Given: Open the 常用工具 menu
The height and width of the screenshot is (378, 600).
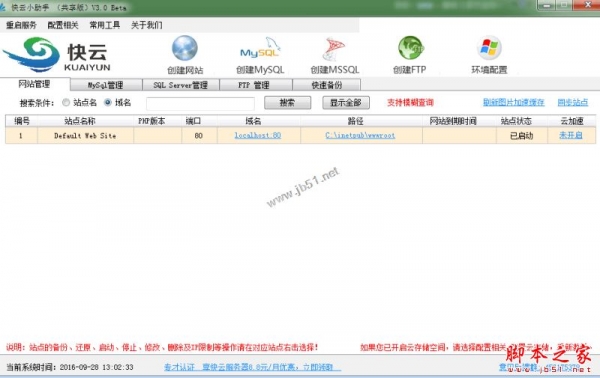Looking at the screenshot, I should pyautogui.click(x=105, y=25).
